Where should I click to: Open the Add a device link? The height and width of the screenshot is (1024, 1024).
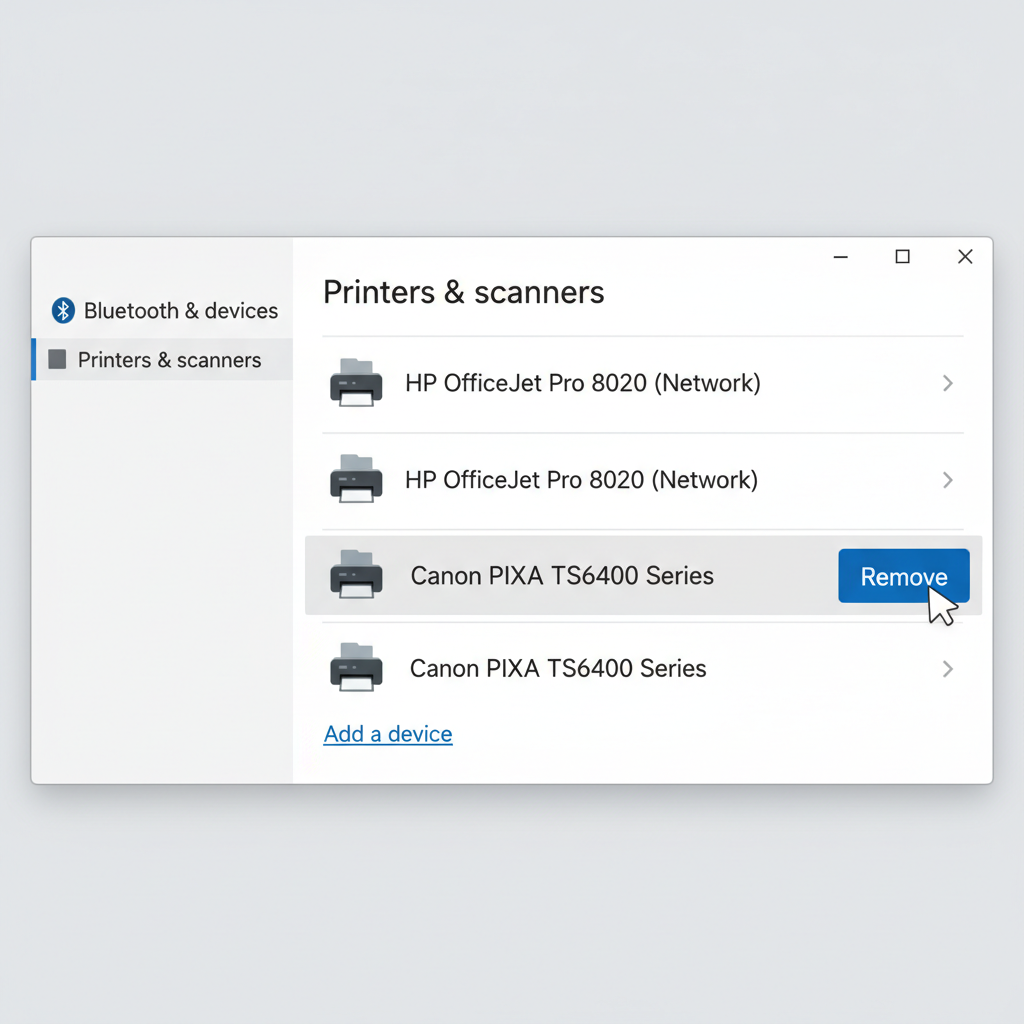tap(388, 733)
